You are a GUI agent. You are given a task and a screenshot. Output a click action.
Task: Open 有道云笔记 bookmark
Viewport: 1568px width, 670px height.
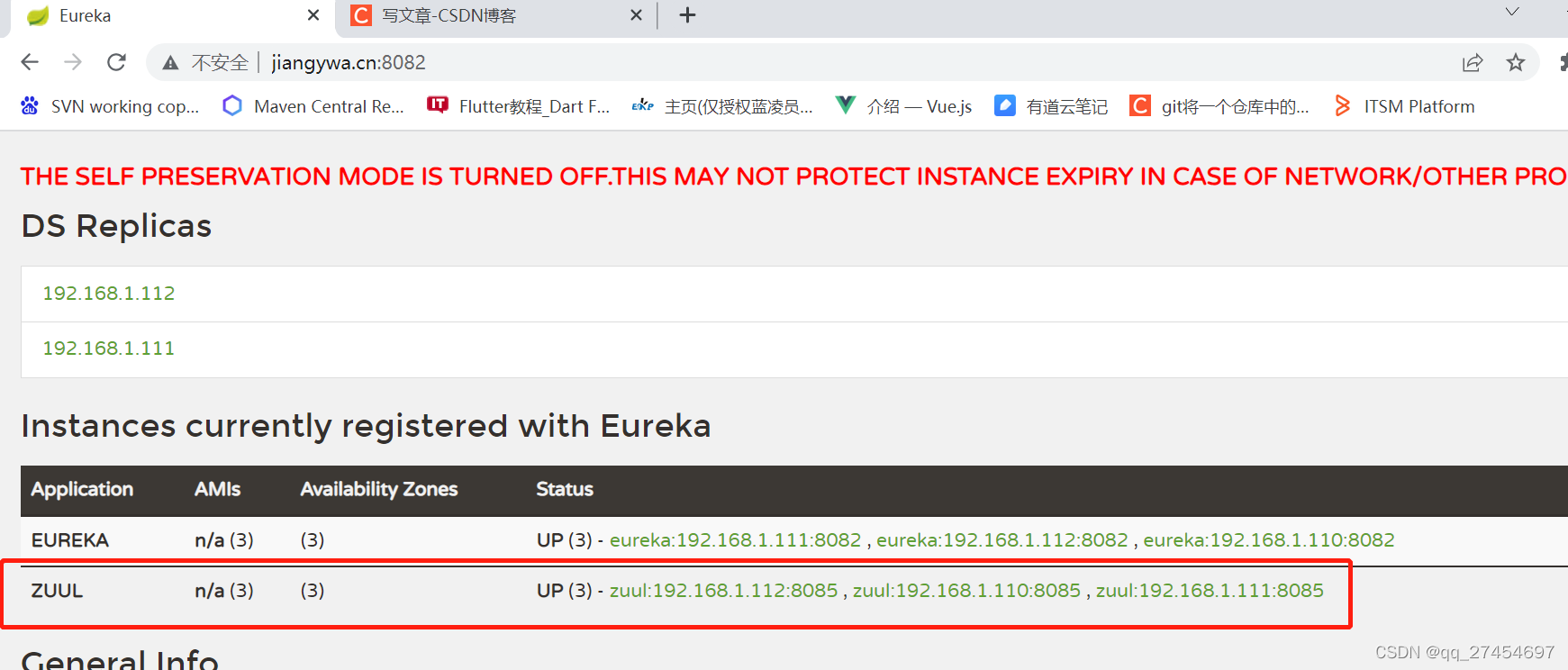[x=1051, y=106]
